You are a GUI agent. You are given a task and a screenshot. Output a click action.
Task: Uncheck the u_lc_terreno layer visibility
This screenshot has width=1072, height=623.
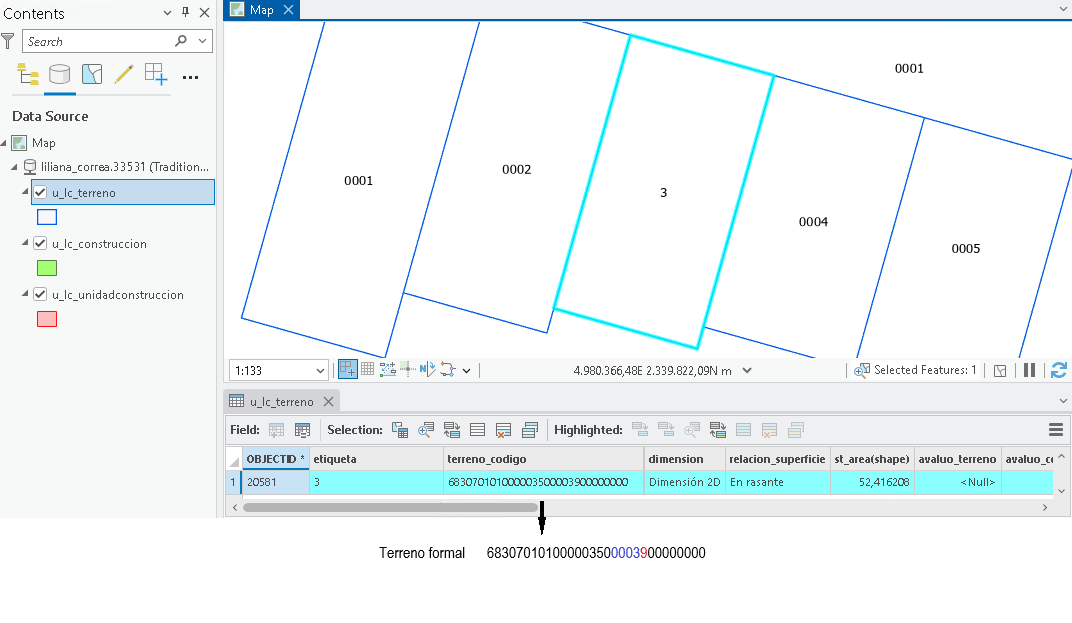point(40,192)
